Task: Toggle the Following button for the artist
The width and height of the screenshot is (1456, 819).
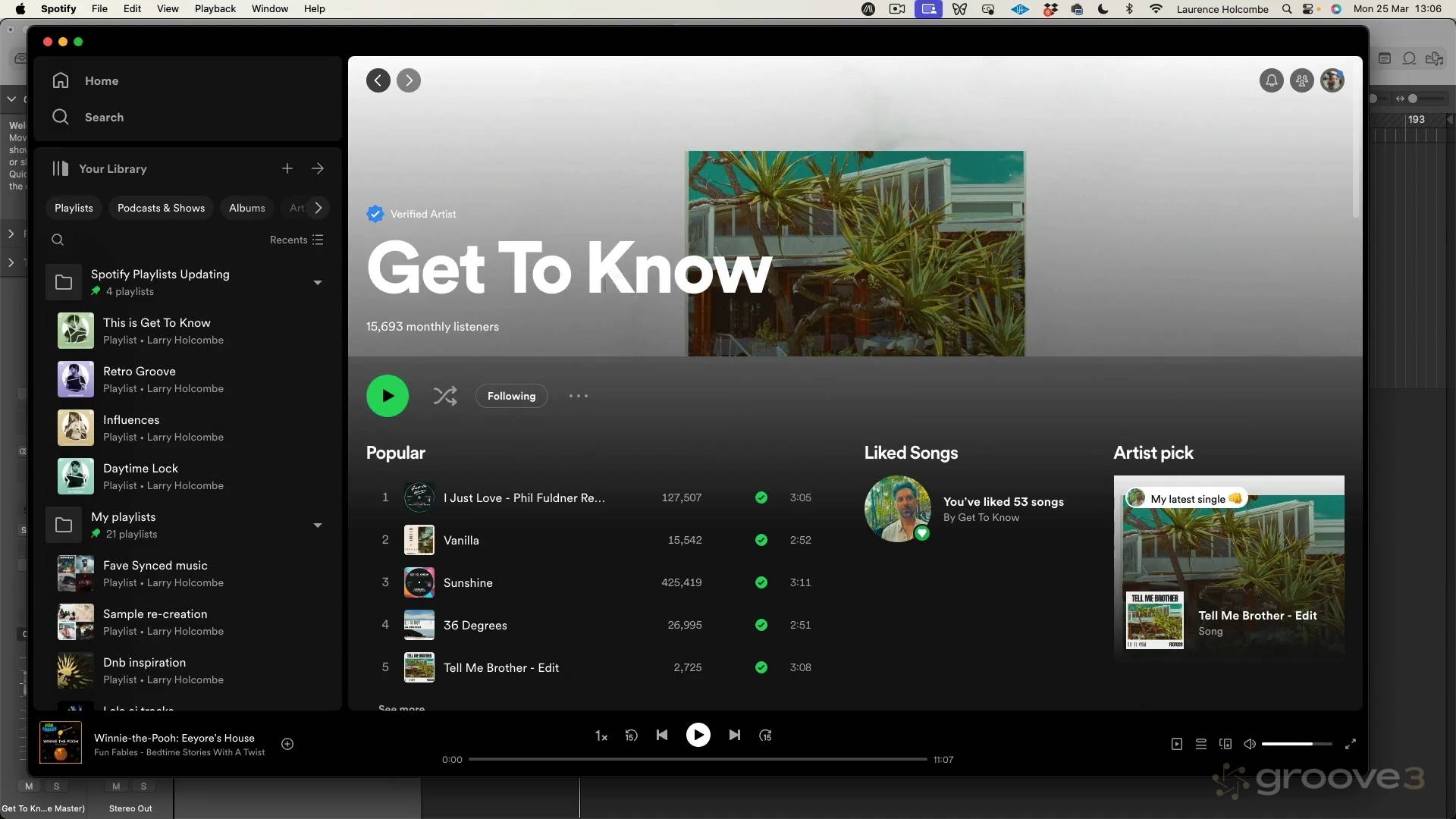Action: pyautogui.click(x=511, y=396)
